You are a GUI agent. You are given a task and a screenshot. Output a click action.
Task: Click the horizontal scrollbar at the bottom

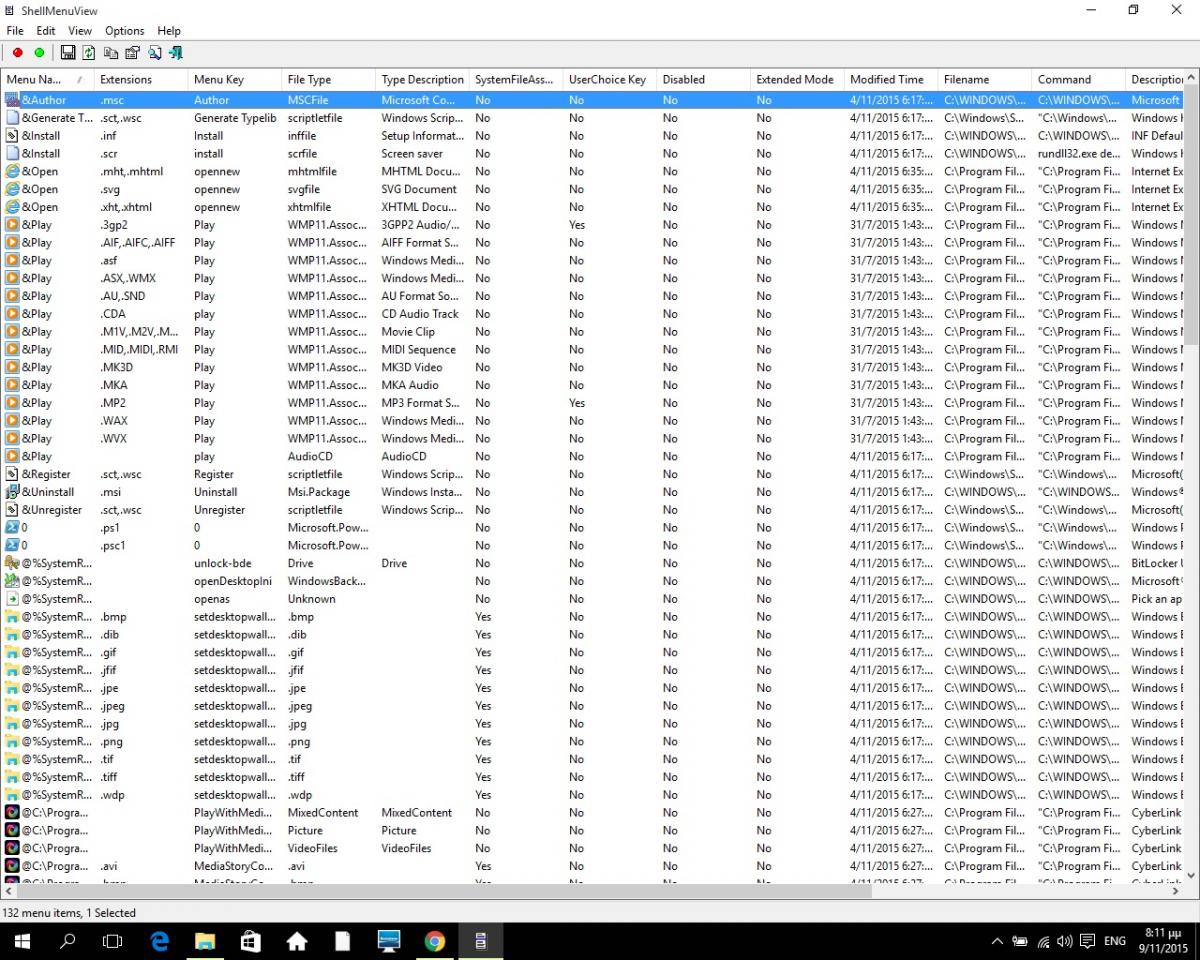point(440,890)
